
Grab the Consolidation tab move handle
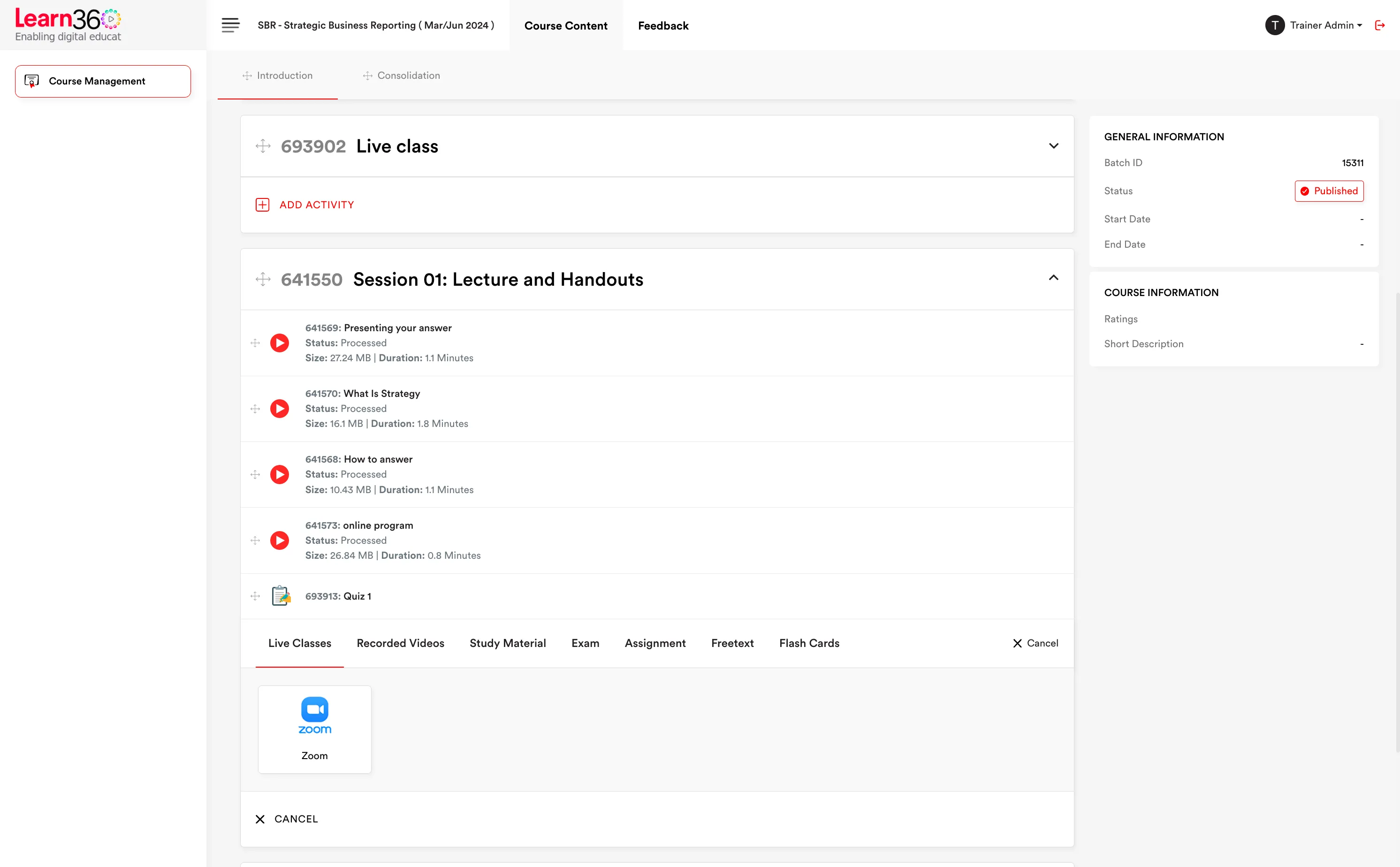(x=367, y=76)
